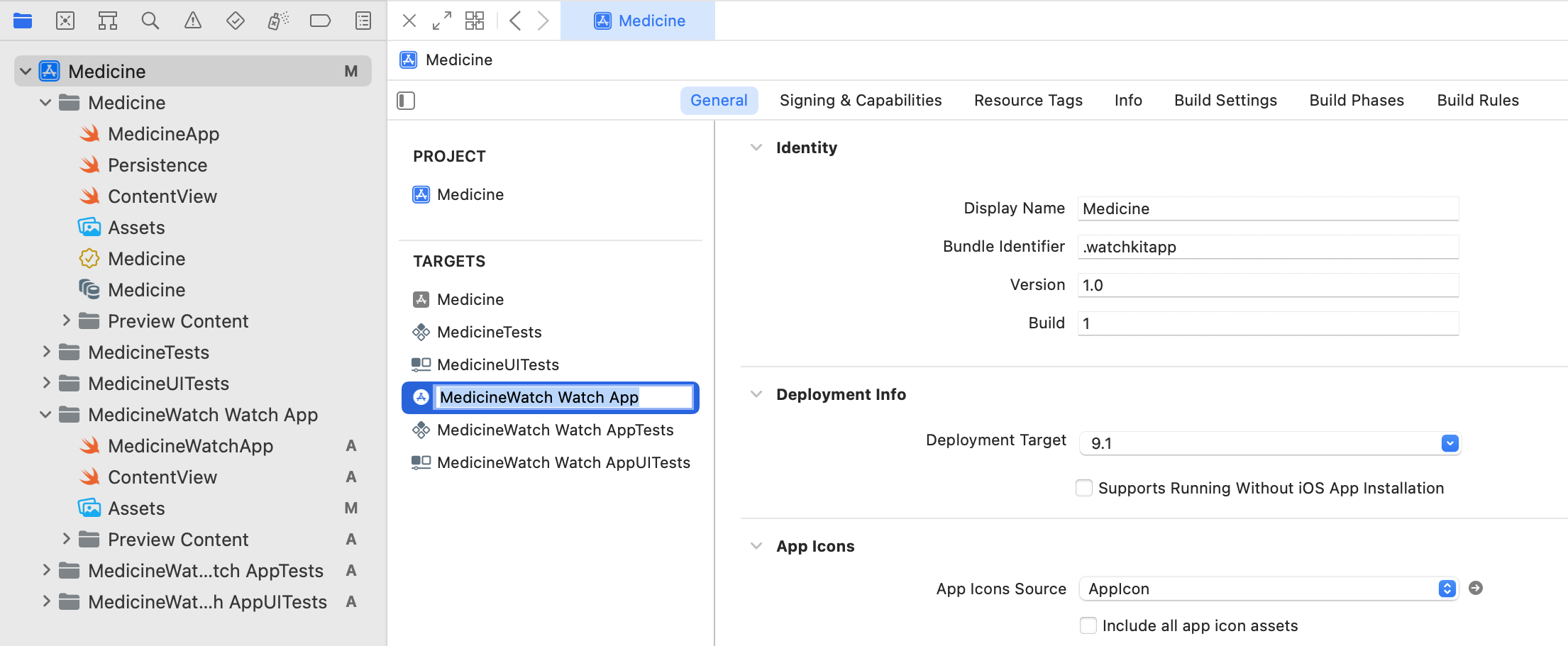The image size is (1568, 646).
Task: Show the Issue navigator warning icon
Action: point(192,21)
